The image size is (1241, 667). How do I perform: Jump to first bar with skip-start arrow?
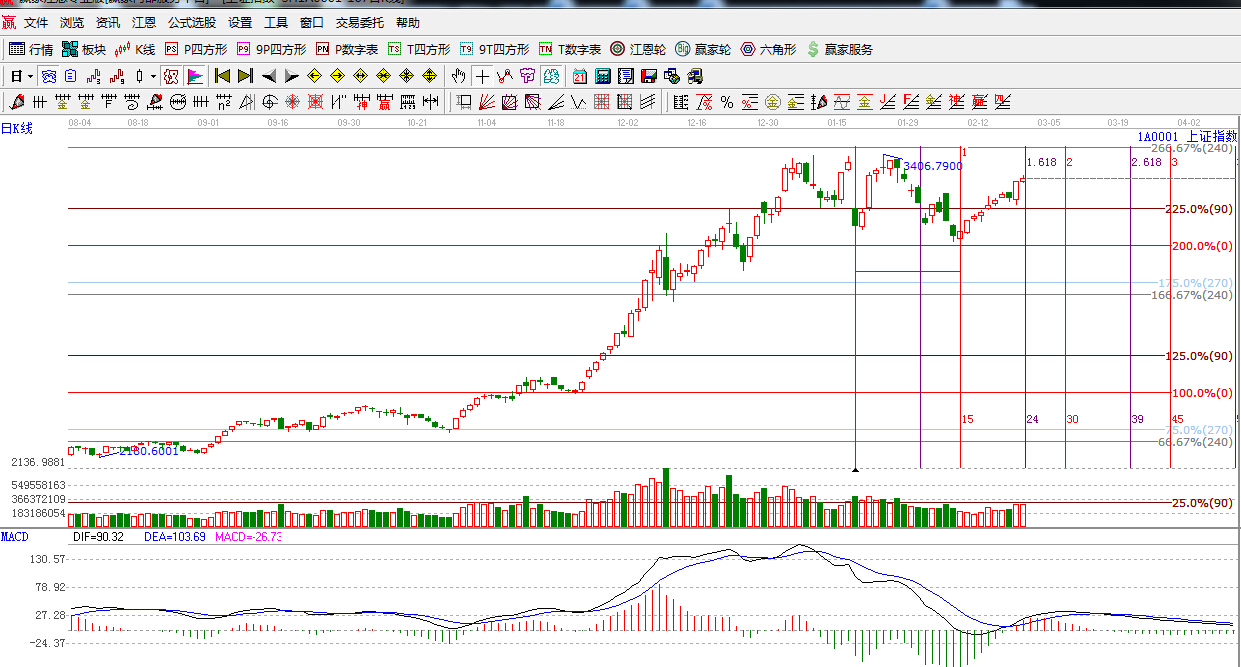[x=222, y=76]
